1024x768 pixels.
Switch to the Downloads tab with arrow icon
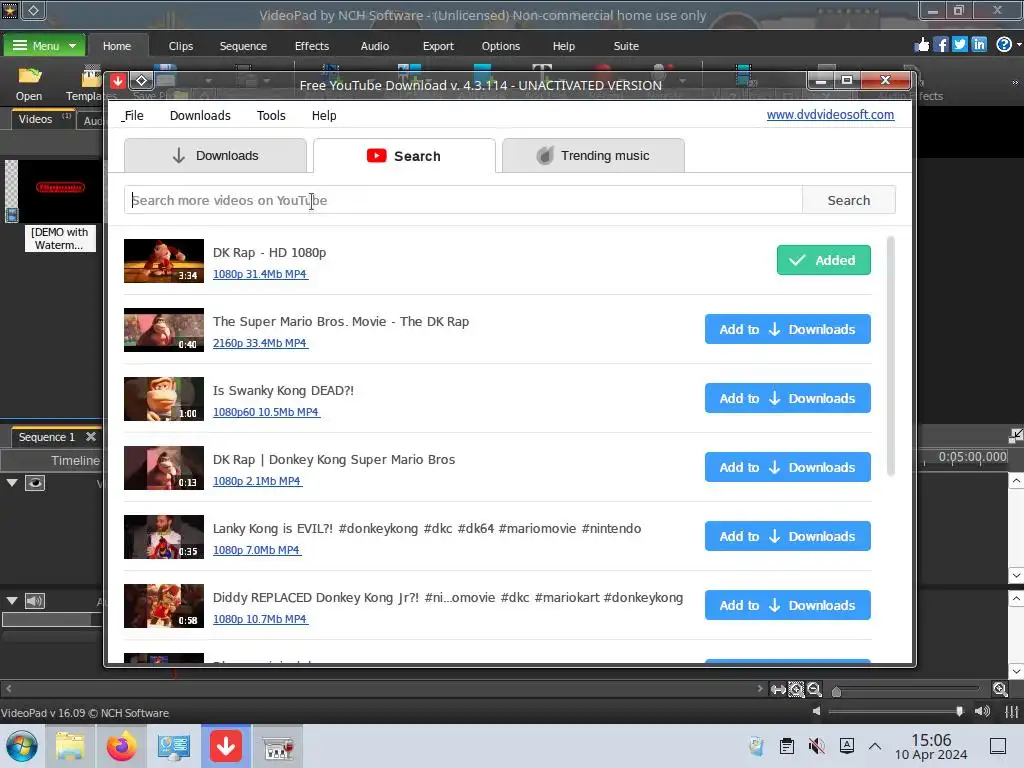tap(215, 155)
